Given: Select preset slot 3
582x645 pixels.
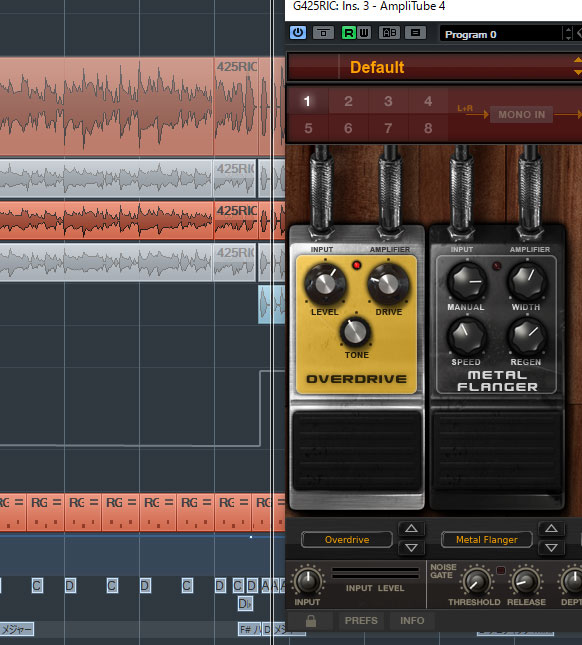Looking at the screenshot, I should pyautogui.click(x=388, y=101).
